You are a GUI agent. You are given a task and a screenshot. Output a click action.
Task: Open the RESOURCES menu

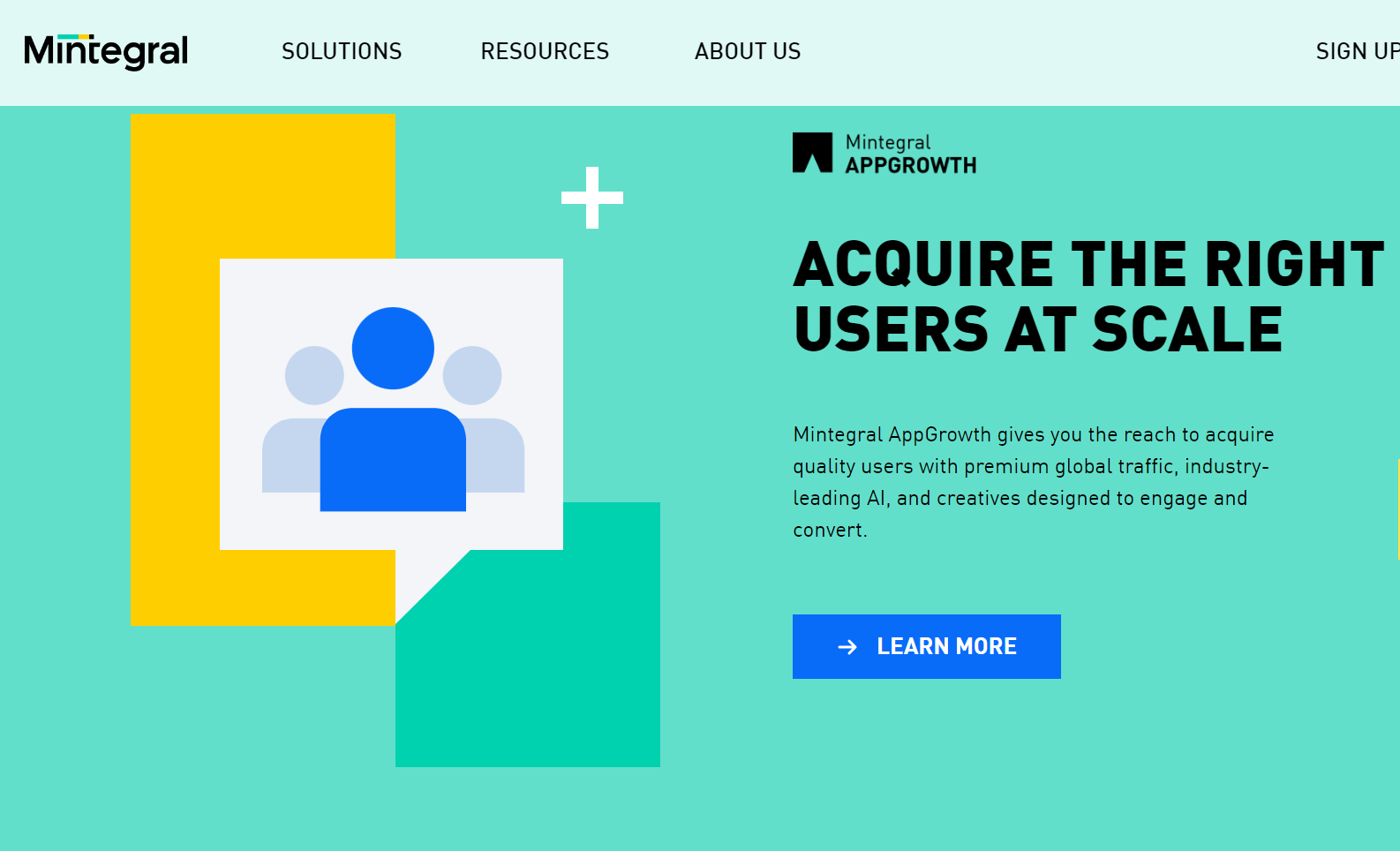coord(545,51)
